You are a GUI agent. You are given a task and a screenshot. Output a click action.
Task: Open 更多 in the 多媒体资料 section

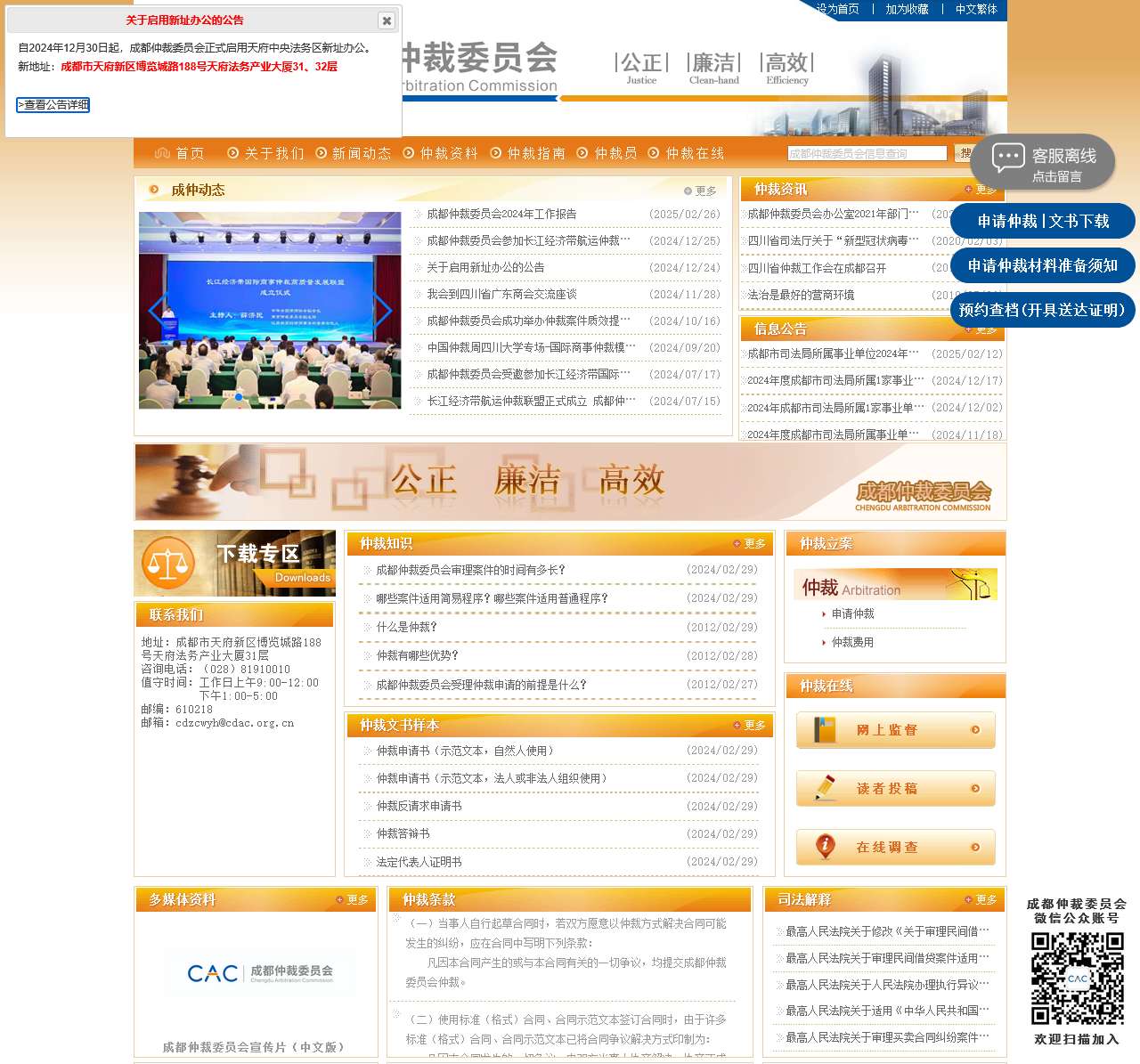[352, 899]
